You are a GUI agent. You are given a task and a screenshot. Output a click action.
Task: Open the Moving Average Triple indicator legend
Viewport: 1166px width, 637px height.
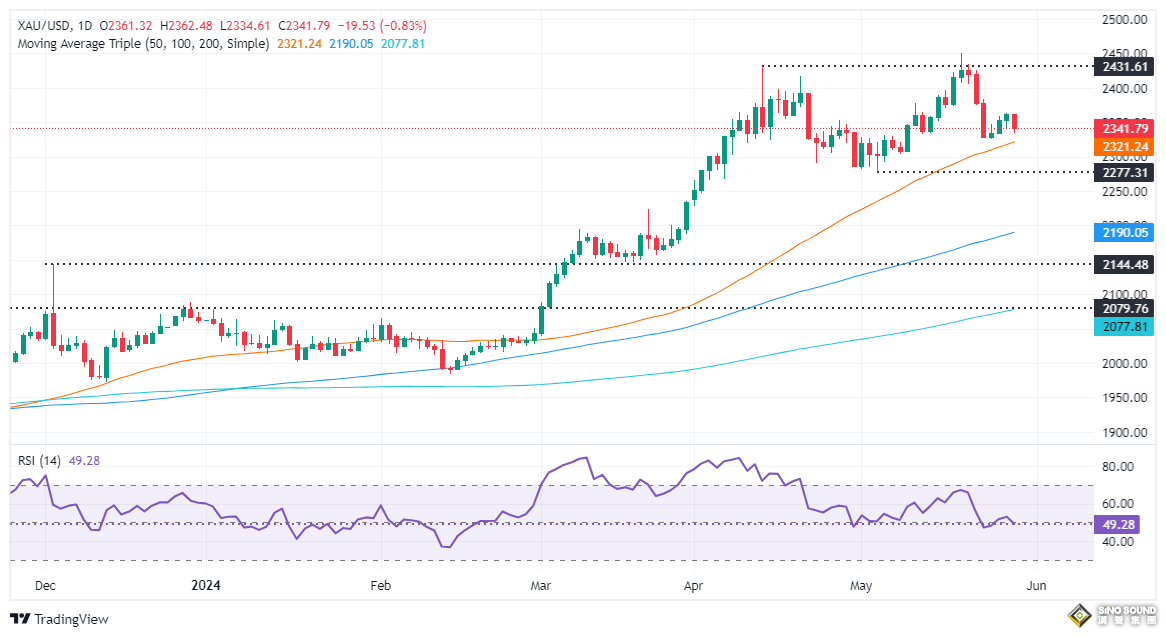coord(138,44)
